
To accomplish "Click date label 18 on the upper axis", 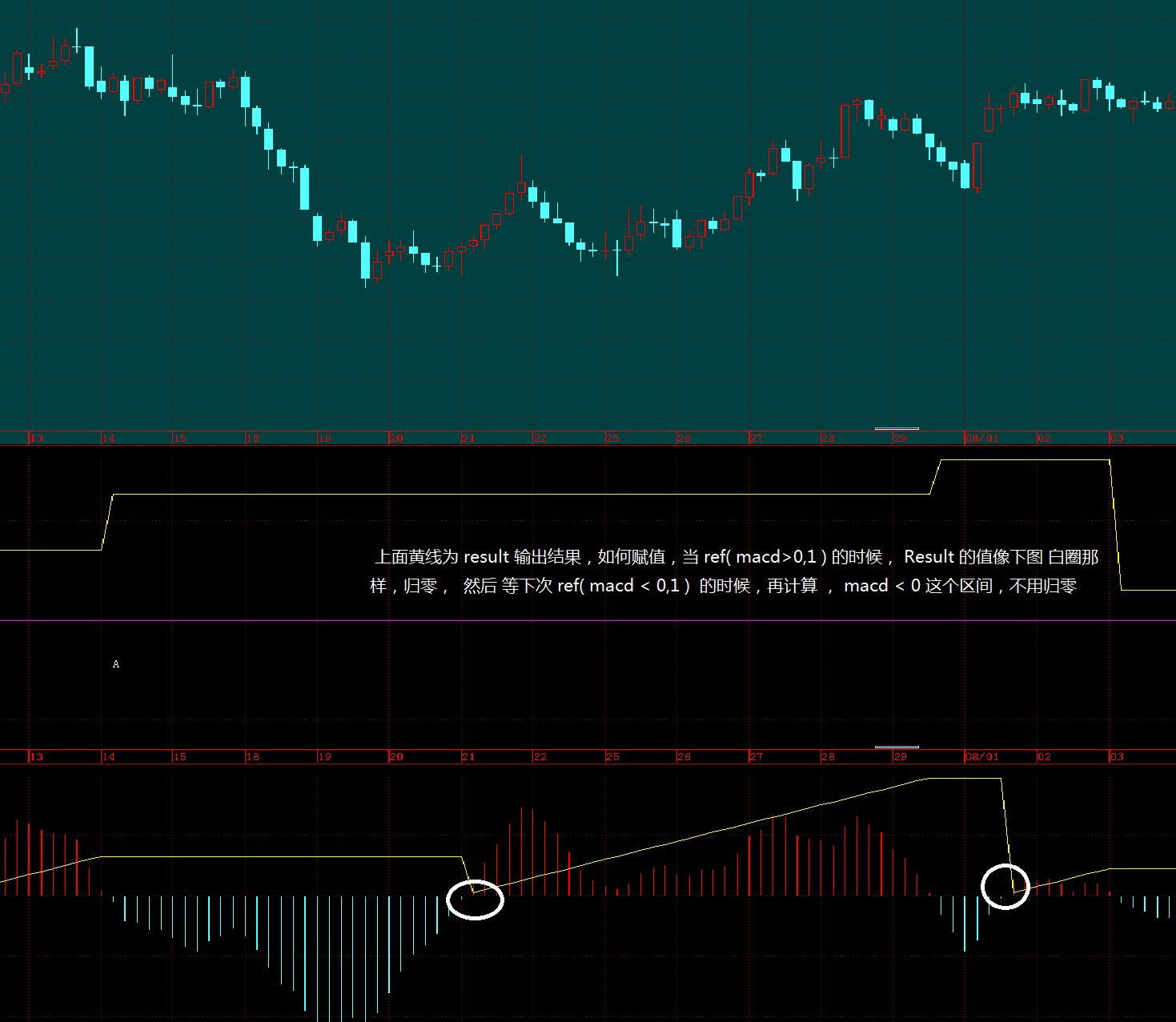I will coord(253,439).
